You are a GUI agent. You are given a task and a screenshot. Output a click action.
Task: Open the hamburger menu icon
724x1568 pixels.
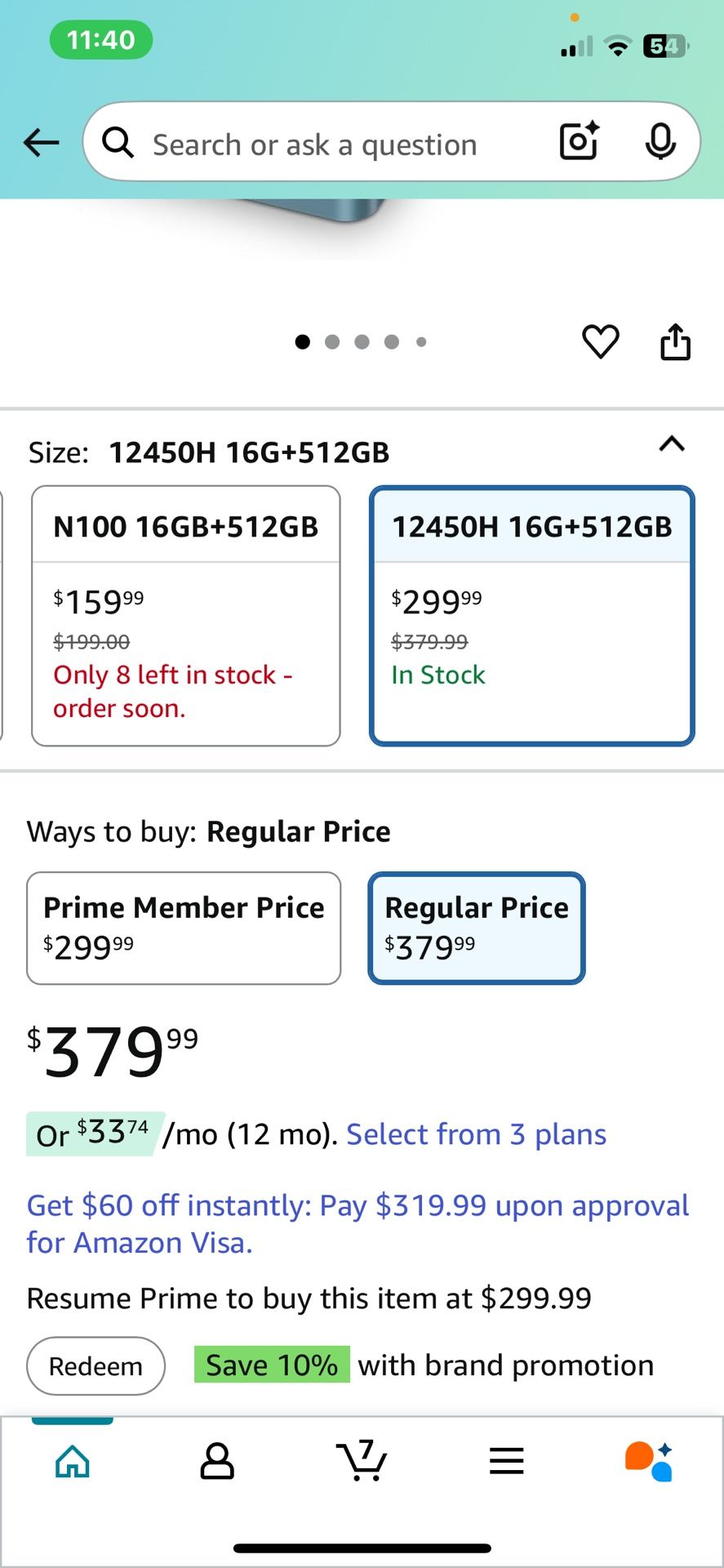coord(506,1460)
